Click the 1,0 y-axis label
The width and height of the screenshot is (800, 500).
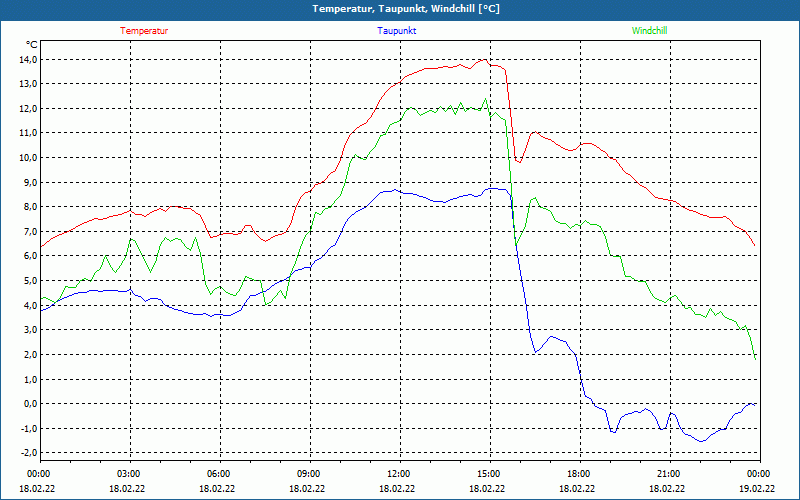[x=31, y=379]
